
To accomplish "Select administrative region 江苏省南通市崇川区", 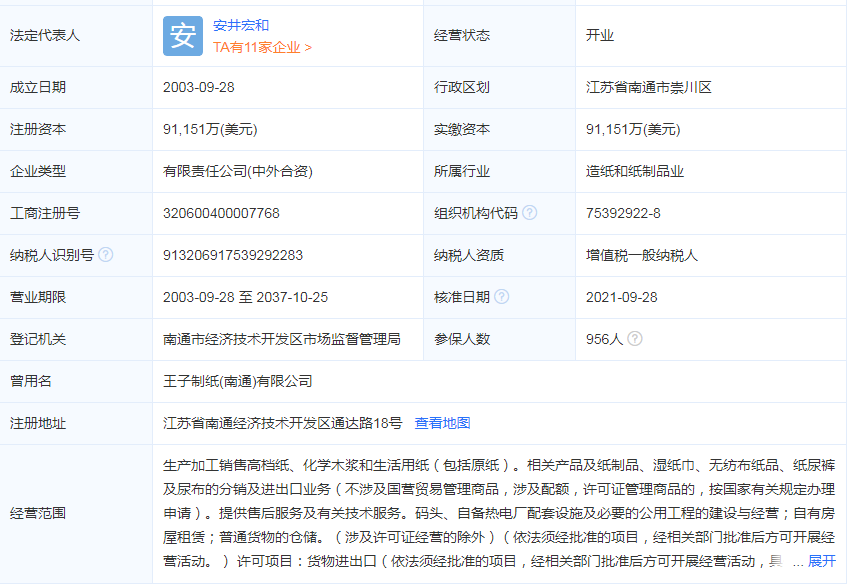I will coord(648,87).
